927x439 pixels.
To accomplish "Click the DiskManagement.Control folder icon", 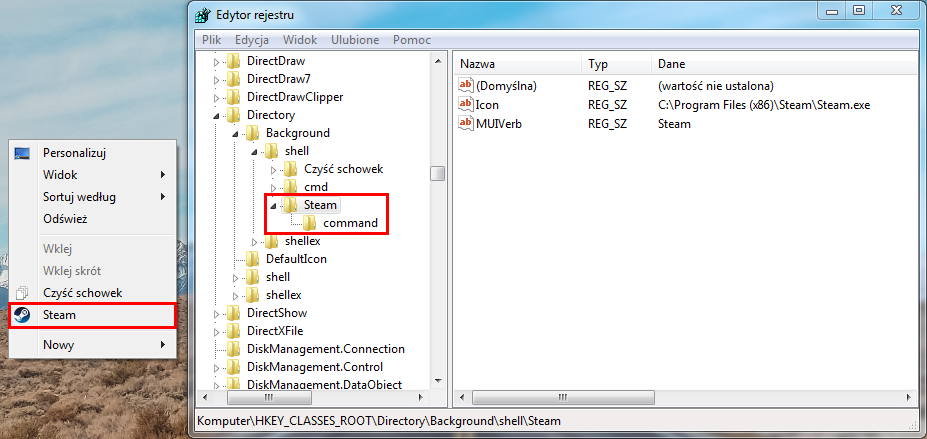I will 234,367.
